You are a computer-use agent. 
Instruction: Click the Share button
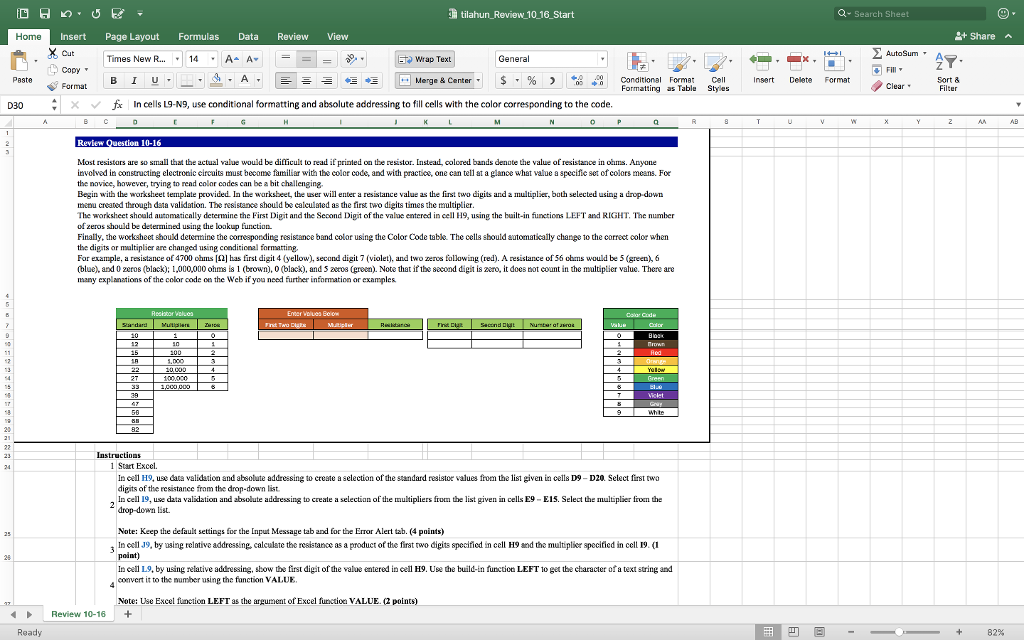tap(975, 36)
